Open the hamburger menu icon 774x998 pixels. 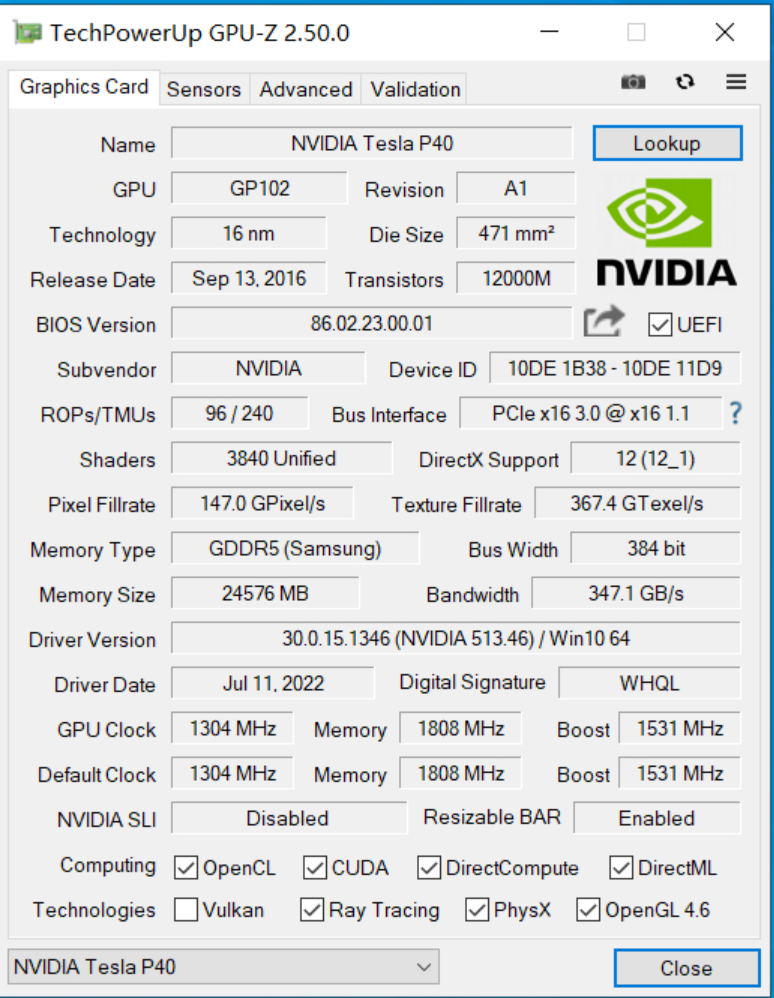pos(737,82)
